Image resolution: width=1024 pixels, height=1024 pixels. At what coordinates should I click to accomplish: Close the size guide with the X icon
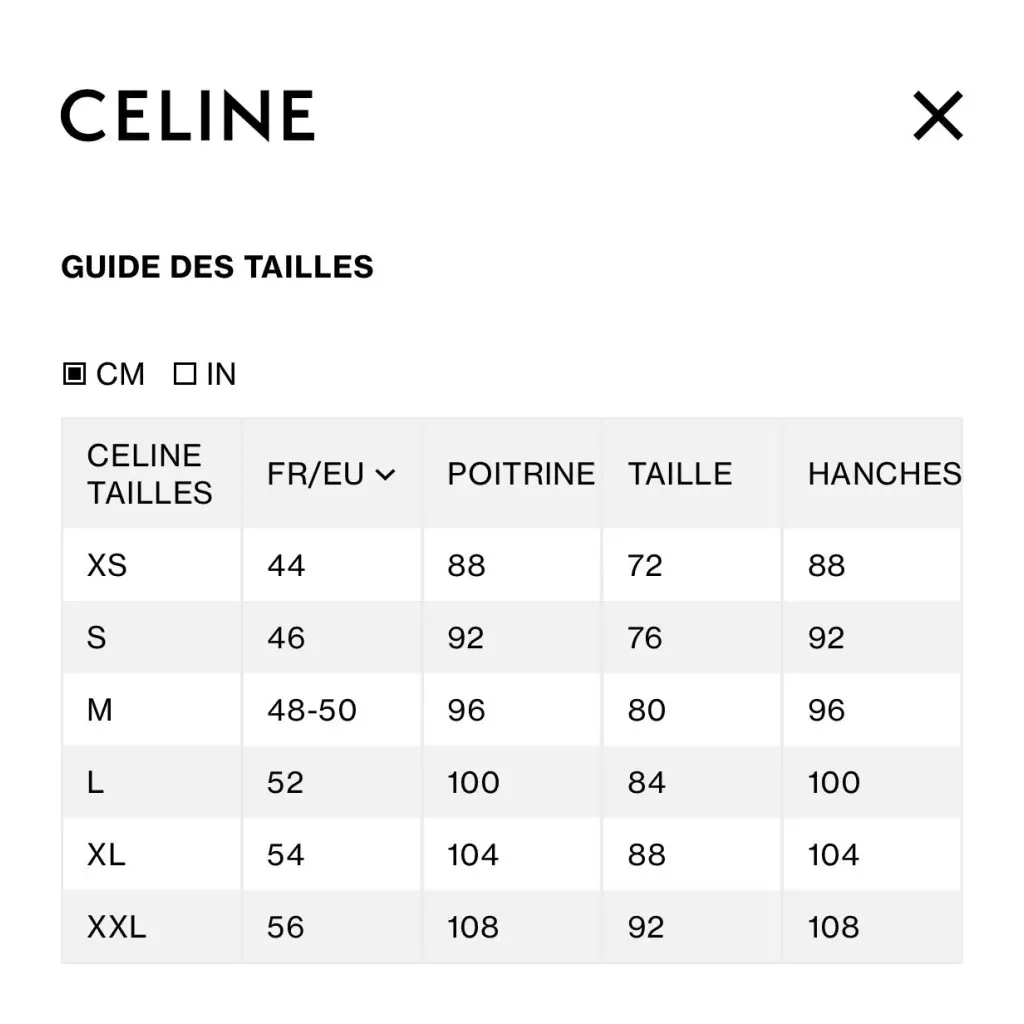point(937,116)
